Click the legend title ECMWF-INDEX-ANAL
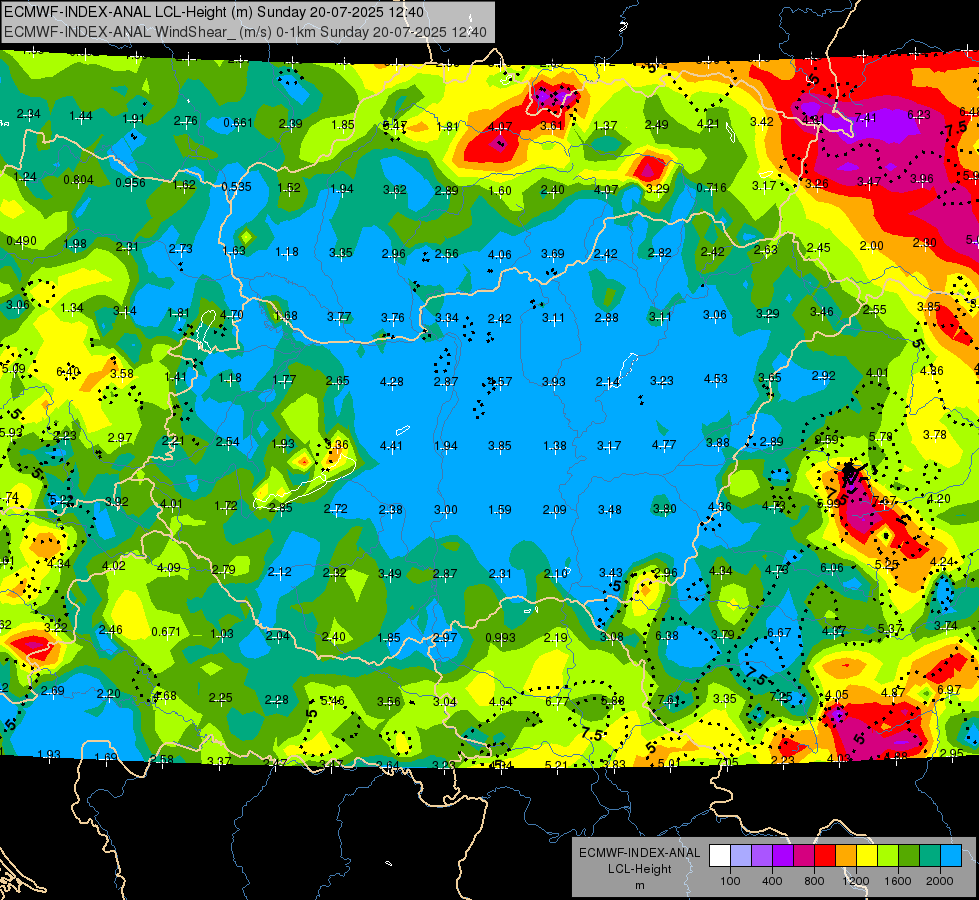The height and width of the screenshot is (900, 979). pos(639,853)
